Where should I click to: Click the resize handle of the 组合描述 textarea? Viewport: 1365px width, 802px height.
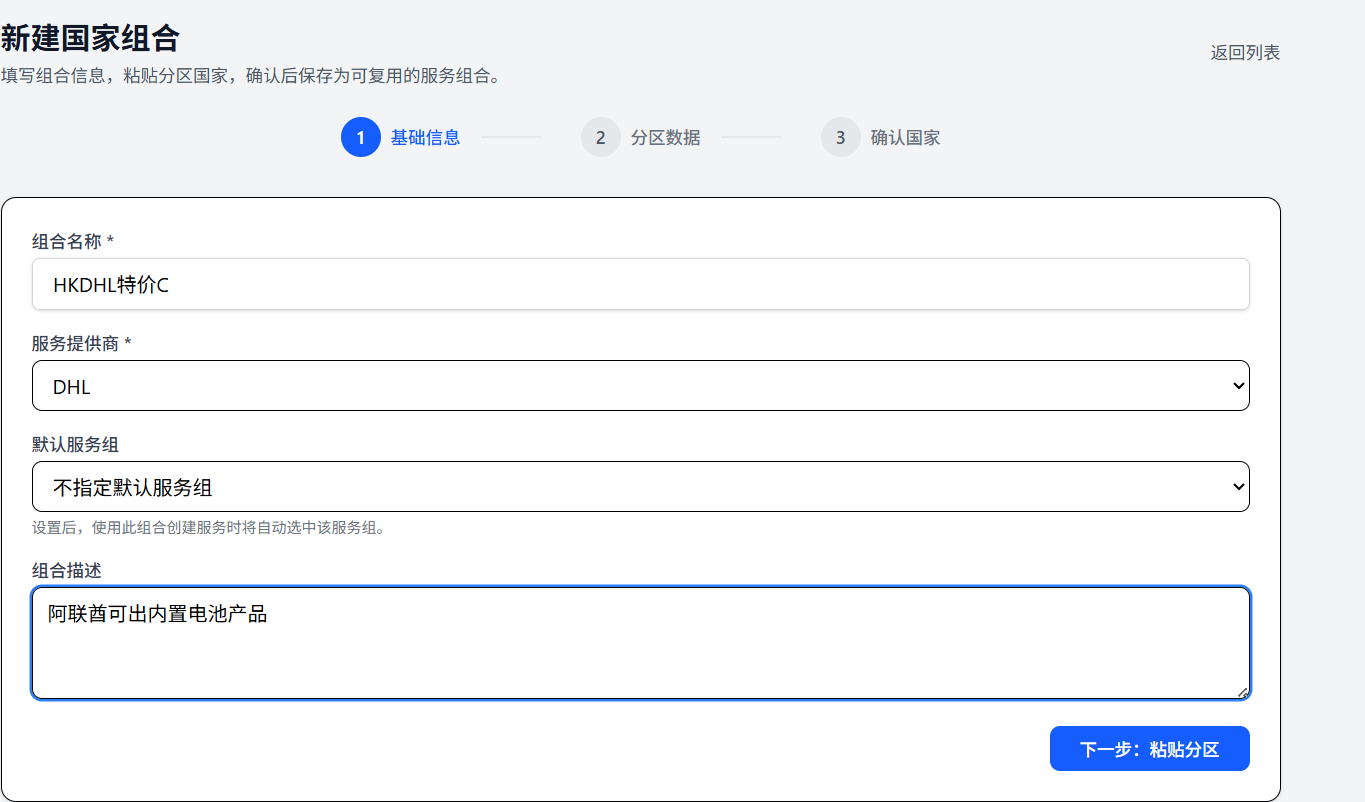pos(1242,692)
